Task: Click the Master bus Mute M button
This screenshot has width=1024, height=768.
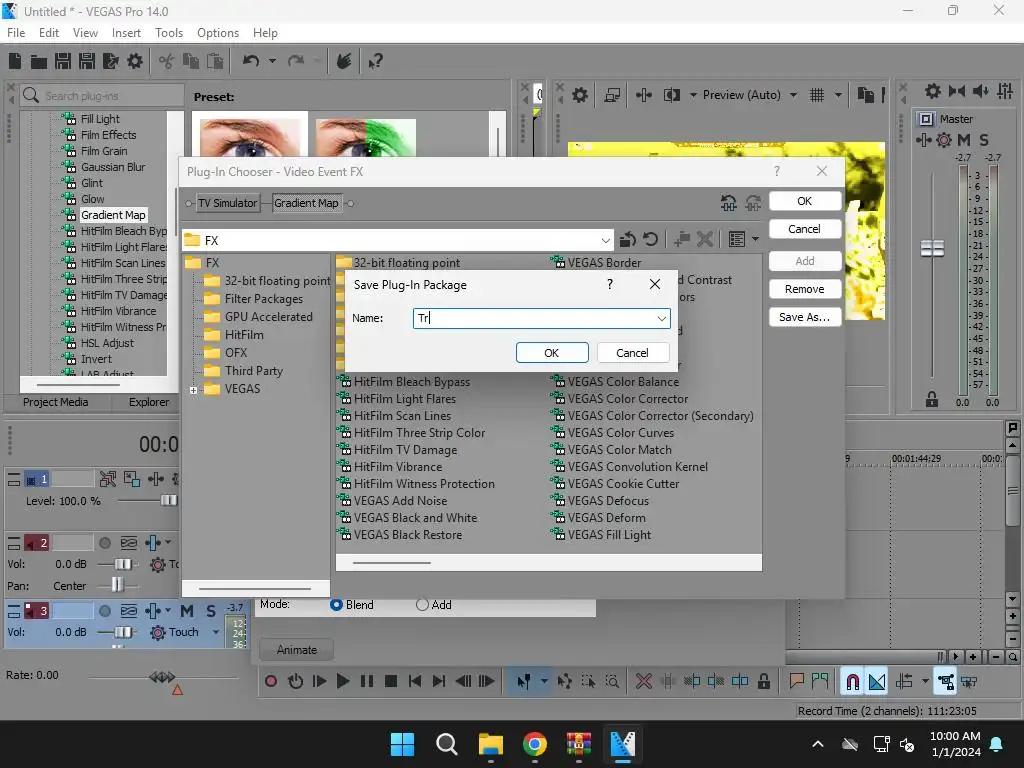Action: 964,140
